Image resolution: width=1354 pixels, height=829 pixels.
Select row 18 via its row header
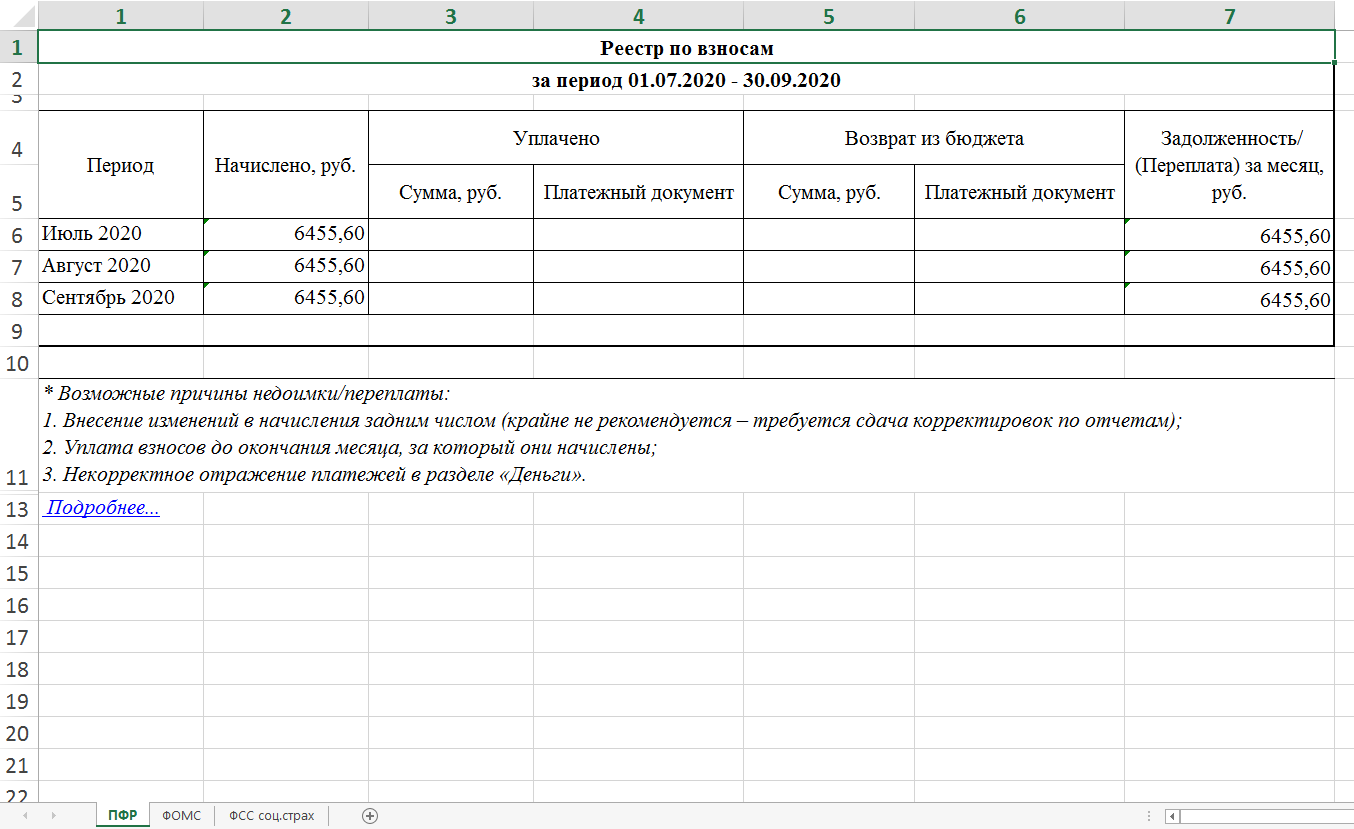click(x=18, y=668)
